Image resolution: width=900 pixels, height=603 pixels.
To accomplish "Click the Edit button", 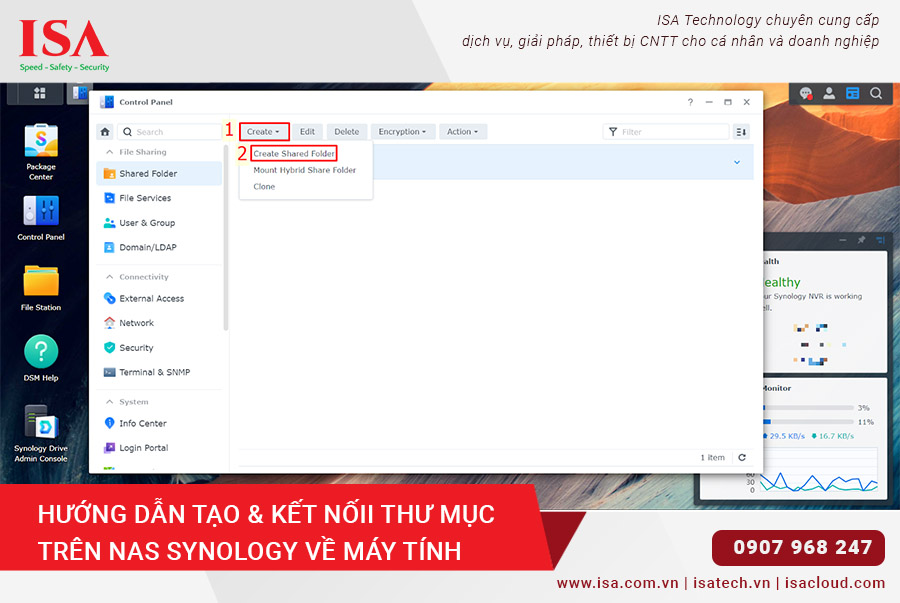I will (308, 132).
